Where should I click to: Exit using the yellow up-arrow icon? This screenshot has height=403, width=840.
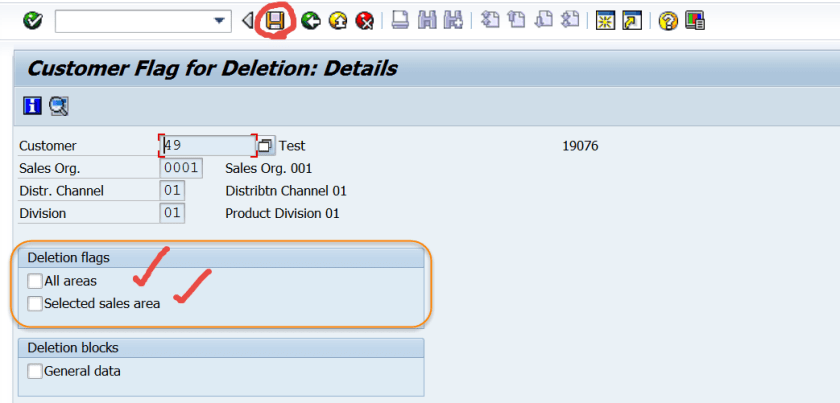(x=338, y=21)
